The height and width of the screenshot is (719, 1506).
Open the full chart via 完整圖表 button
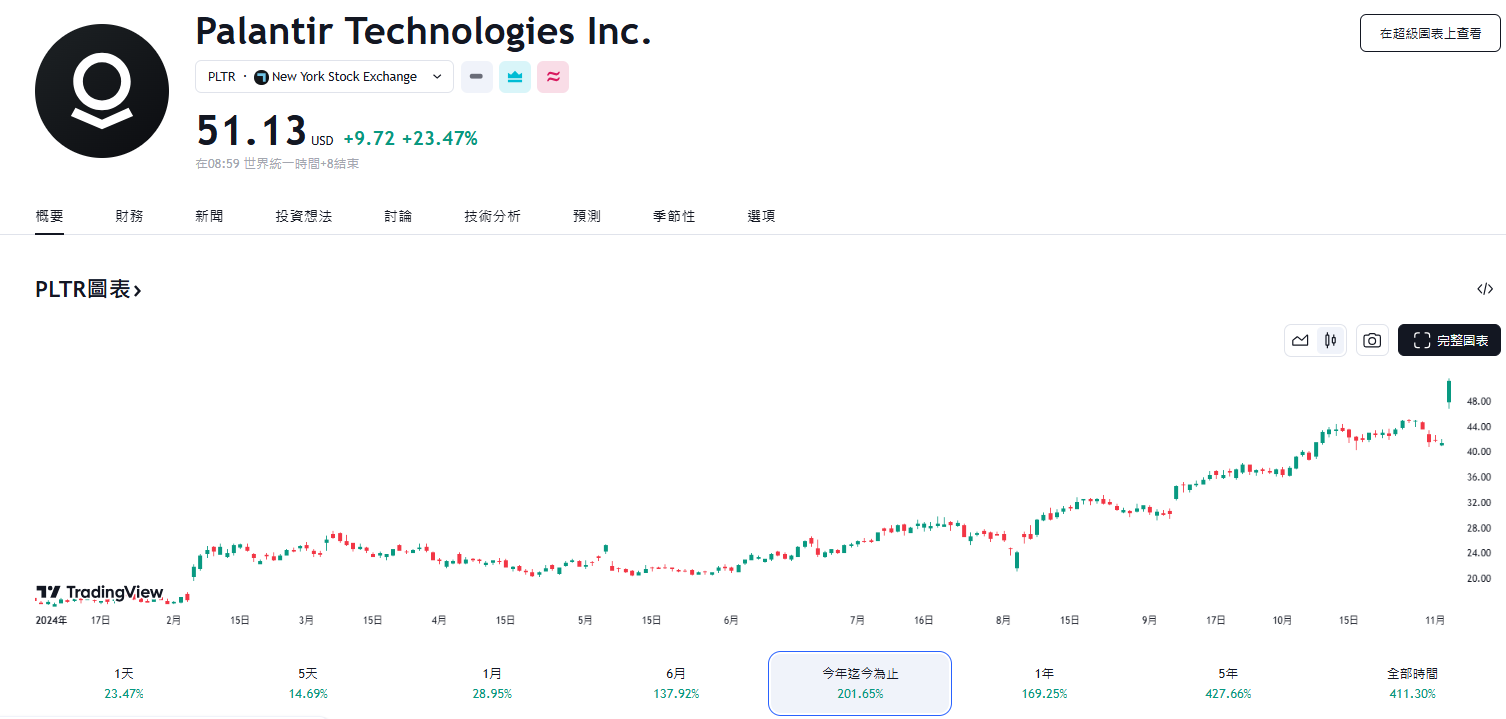(1449, 340)
